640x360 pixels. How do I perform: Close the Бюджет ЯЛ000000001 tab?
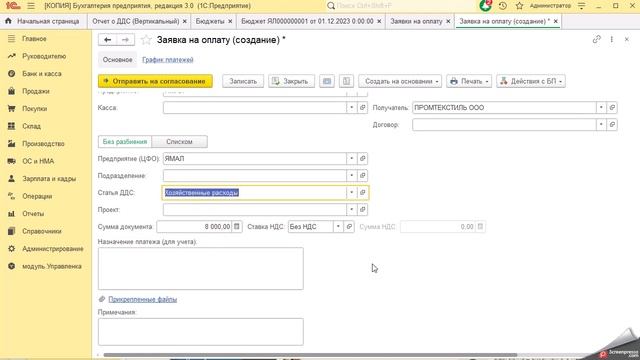point(379,21)
